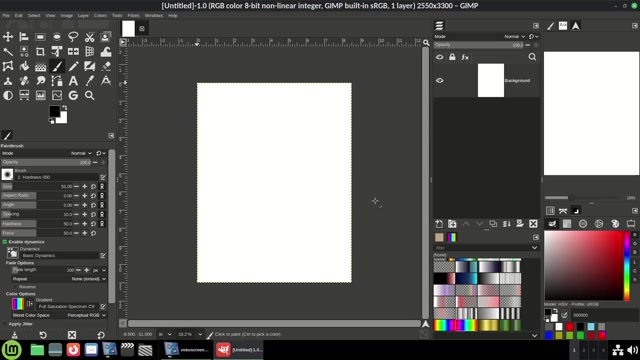This screenshot has height=360, width=640.
Task: Select the Smudge tool
Action: tap(40, 81)
